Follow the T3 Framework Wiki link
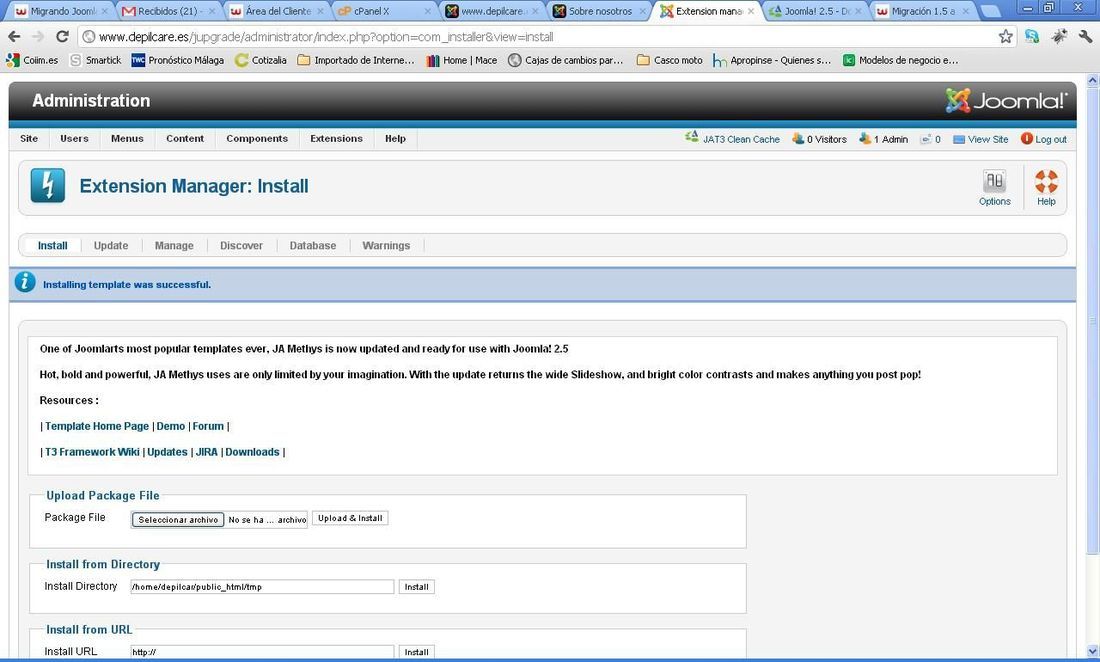Image resolution: width=1100 pixels, height=662 pixels. point(92,452)
